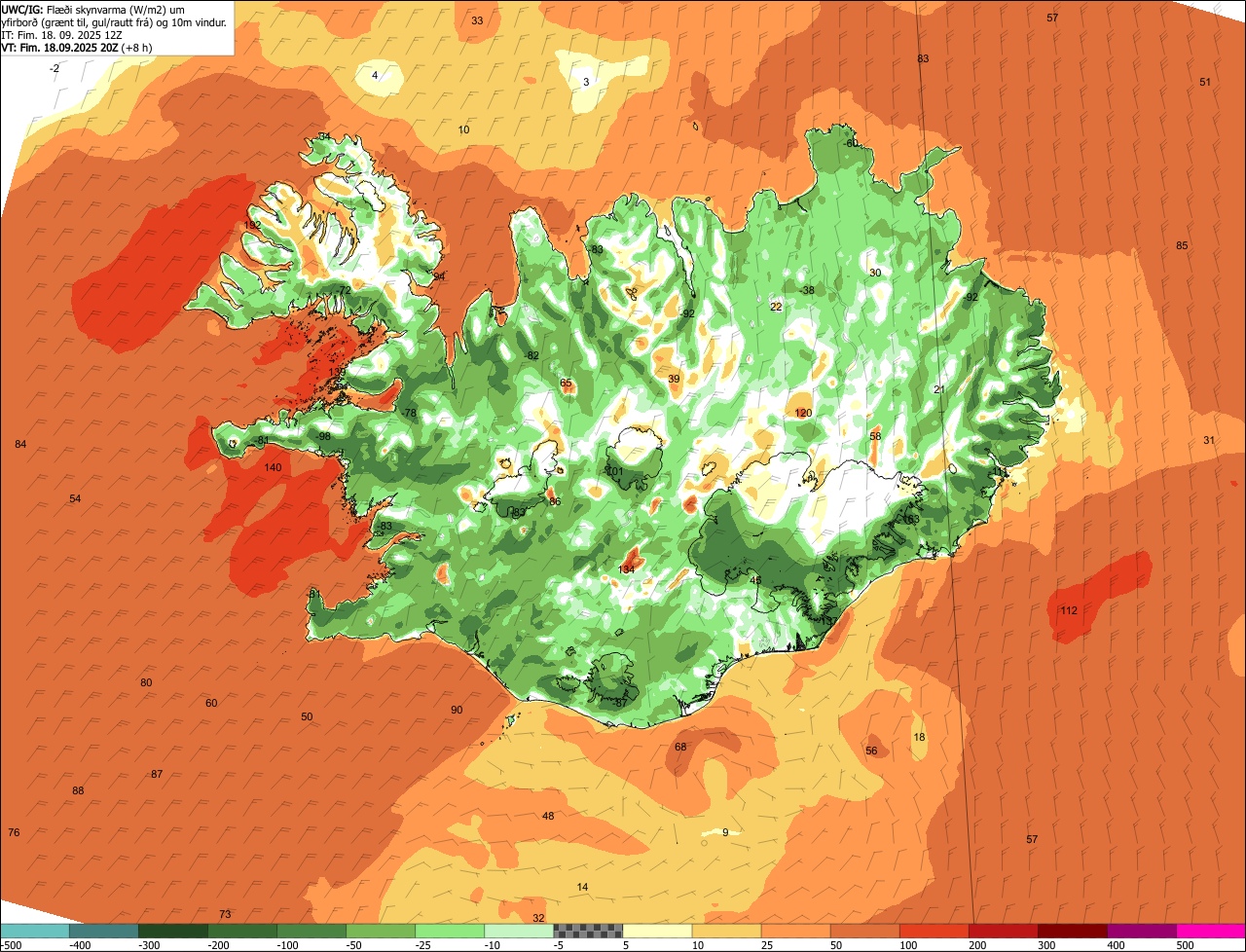This screenshot has height=952, width=1246.
Task: Click the 120 value on the map
Action: point(803,413)
